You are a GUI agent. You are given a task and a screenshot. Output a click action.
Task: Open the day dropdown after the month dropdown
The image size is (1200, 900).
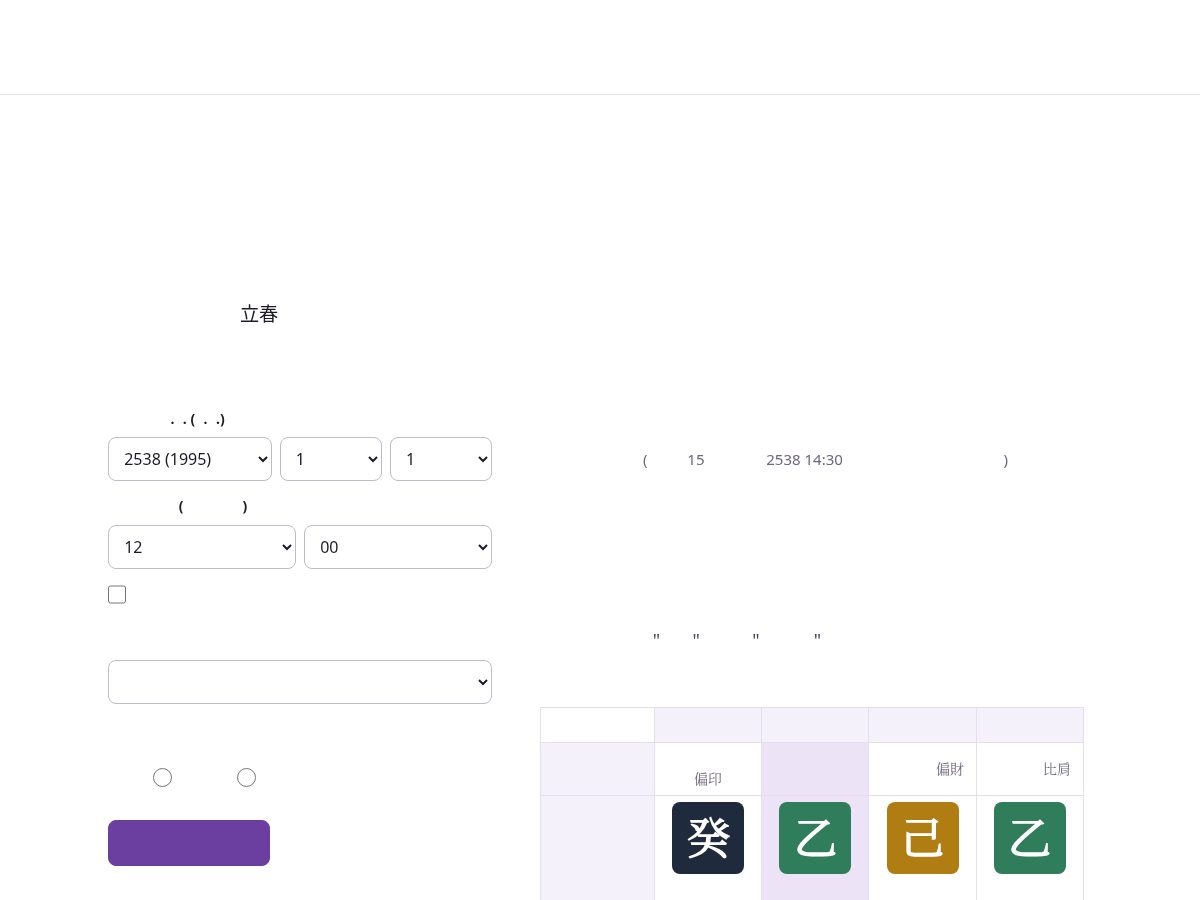coord(441,459)
